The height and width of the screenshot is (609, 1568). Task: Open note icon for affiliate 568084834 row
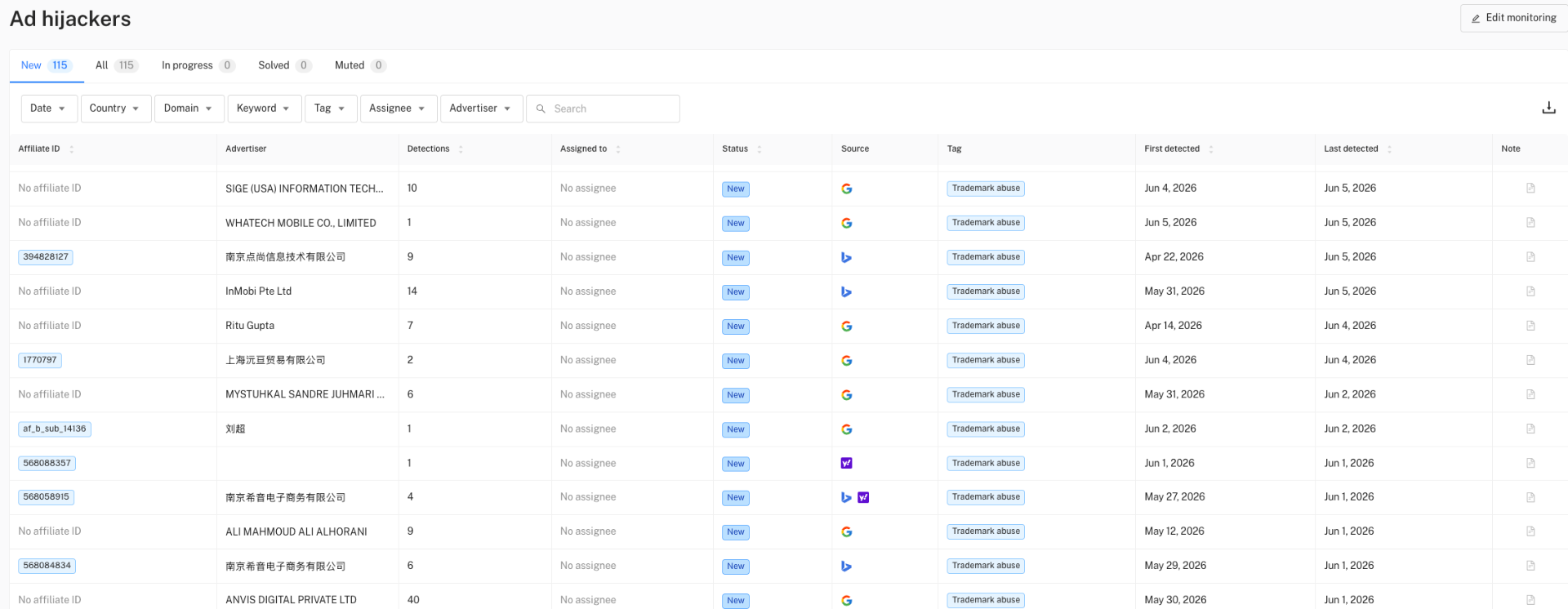[1530, 566]
